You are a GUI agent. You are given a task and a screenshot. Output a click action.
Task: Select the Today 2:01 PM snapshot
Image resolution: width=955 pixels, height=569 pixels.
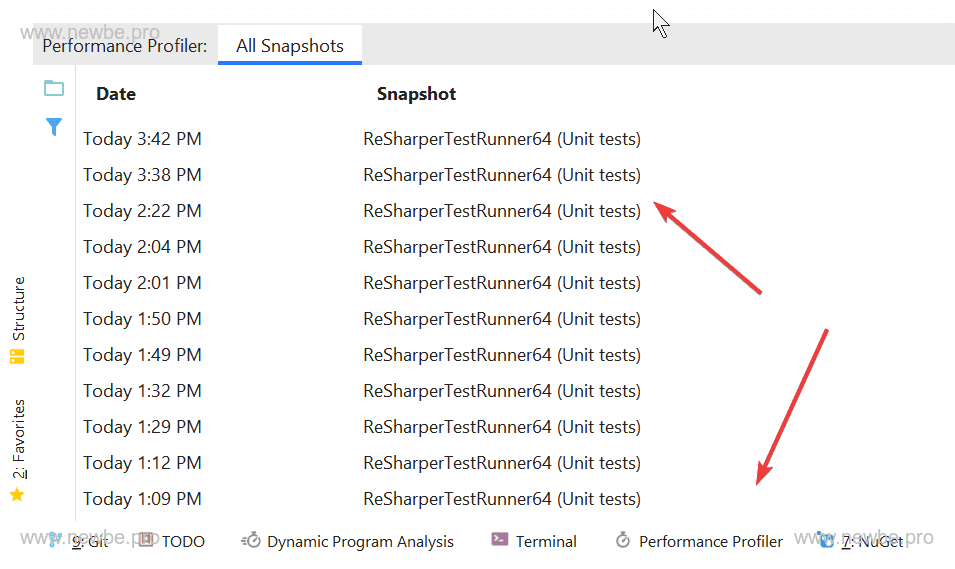pos(142,283)
